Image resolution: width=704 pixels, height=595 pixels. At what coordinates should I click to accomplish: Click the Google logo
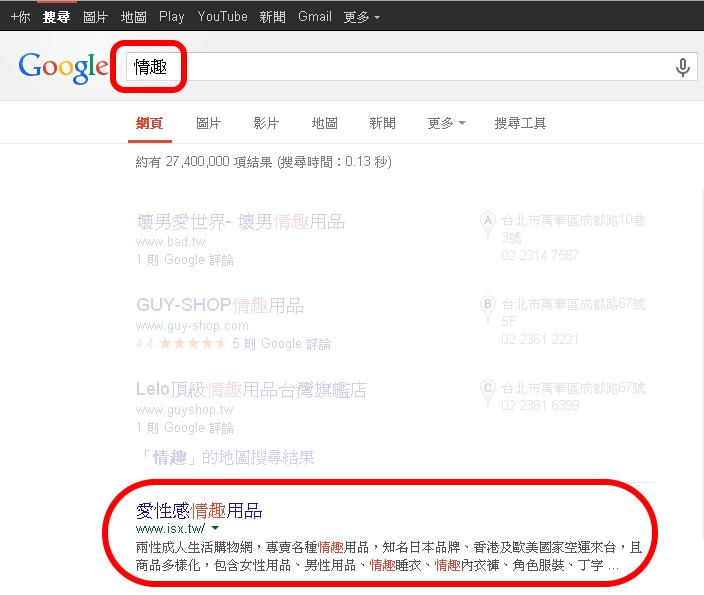(63, 67)
